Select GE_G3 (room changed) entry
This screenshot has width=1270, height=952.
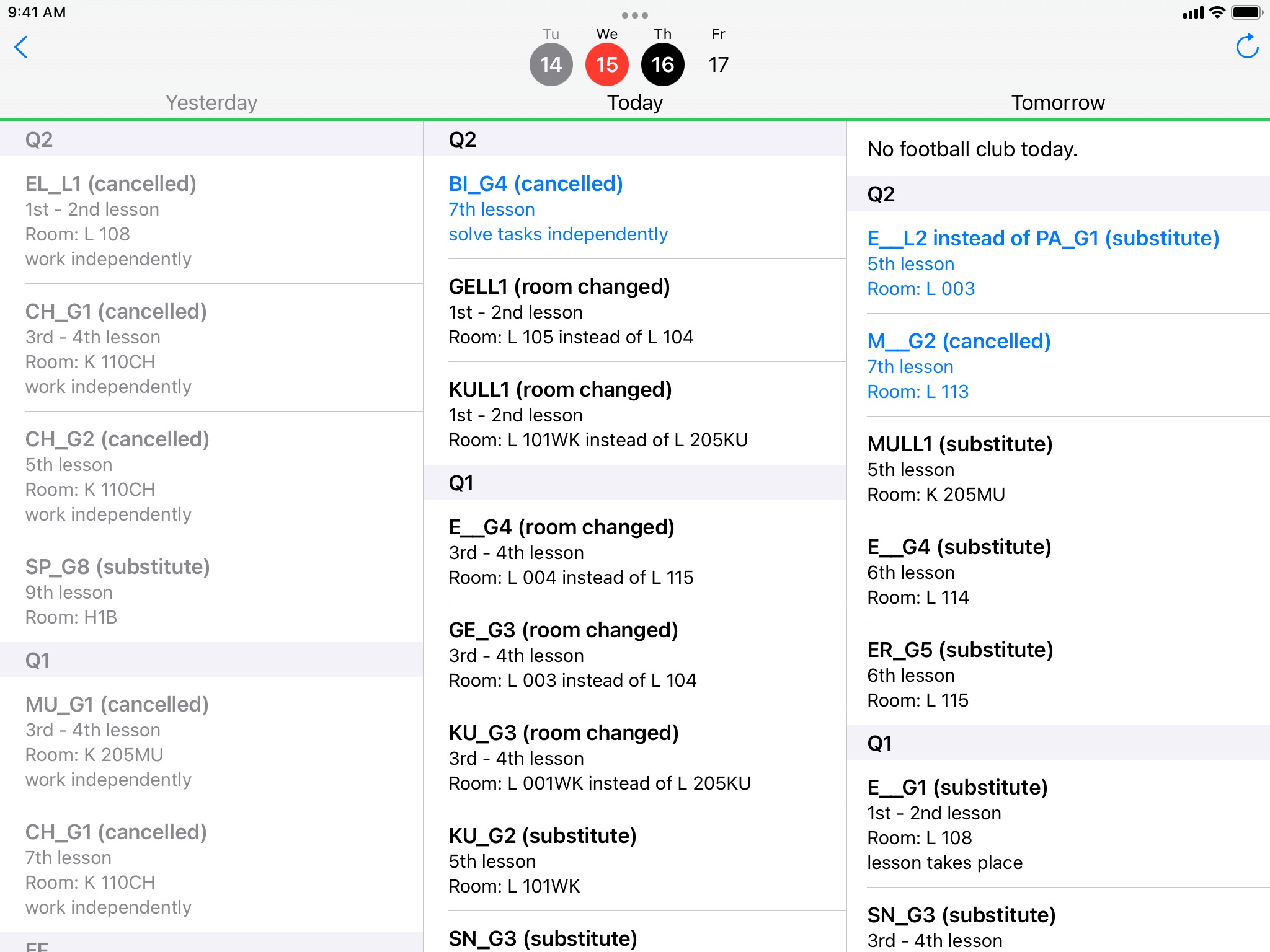pyautogui.click(x=635, y=654)
